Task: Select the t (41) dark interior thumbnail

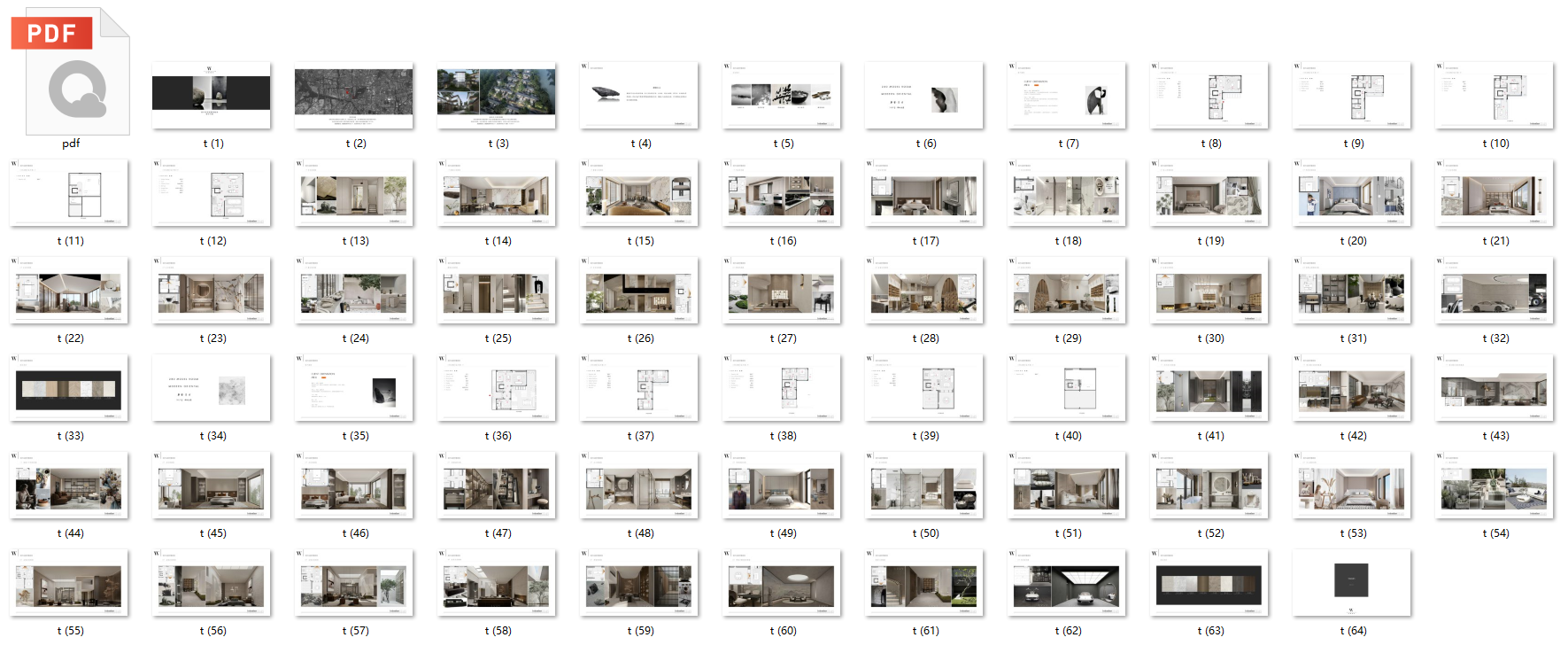Action: pos(1209,388)
